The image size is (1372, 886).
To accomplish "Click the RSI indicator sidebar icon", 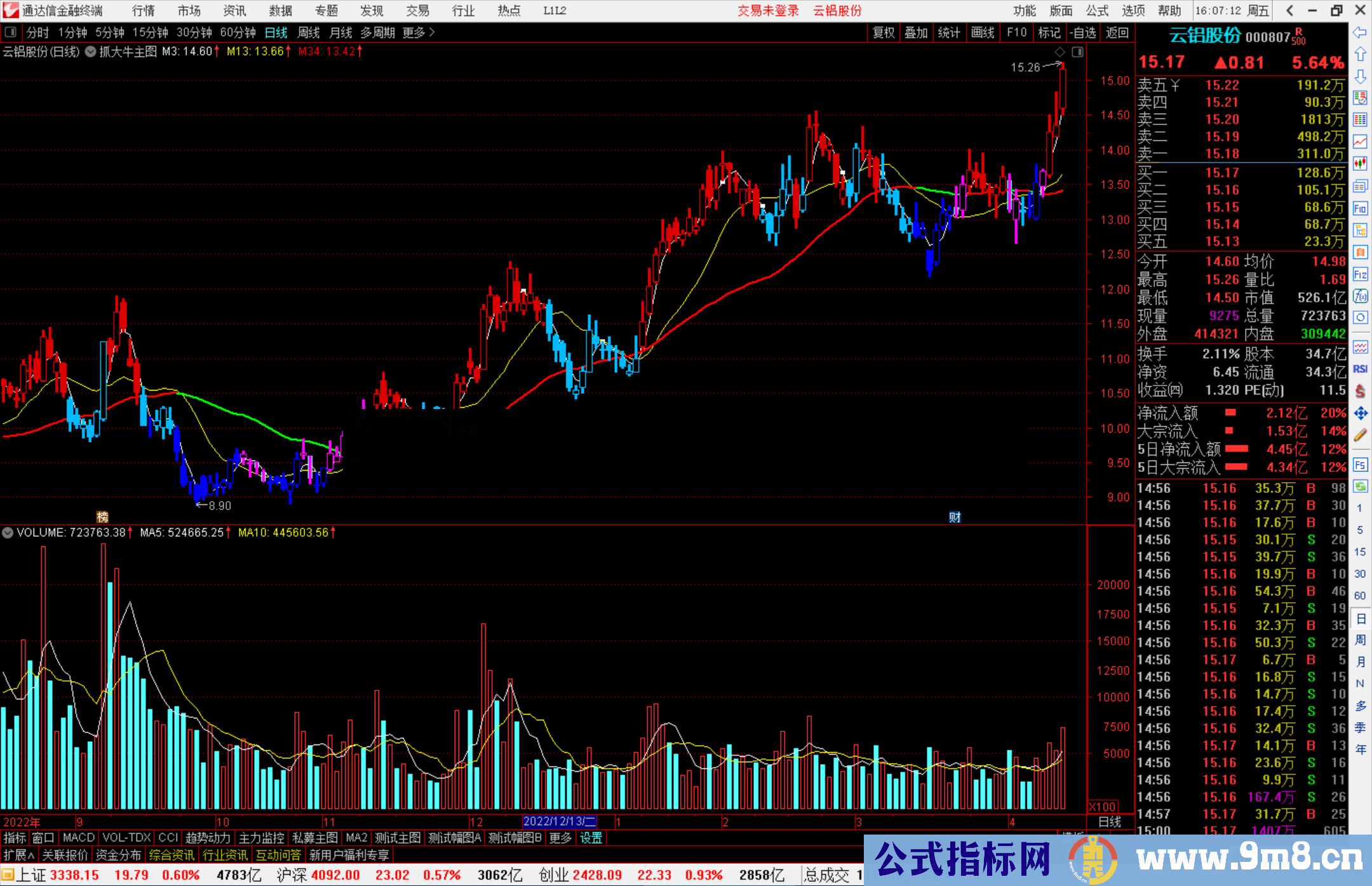I will click(x=1360, y=369).
